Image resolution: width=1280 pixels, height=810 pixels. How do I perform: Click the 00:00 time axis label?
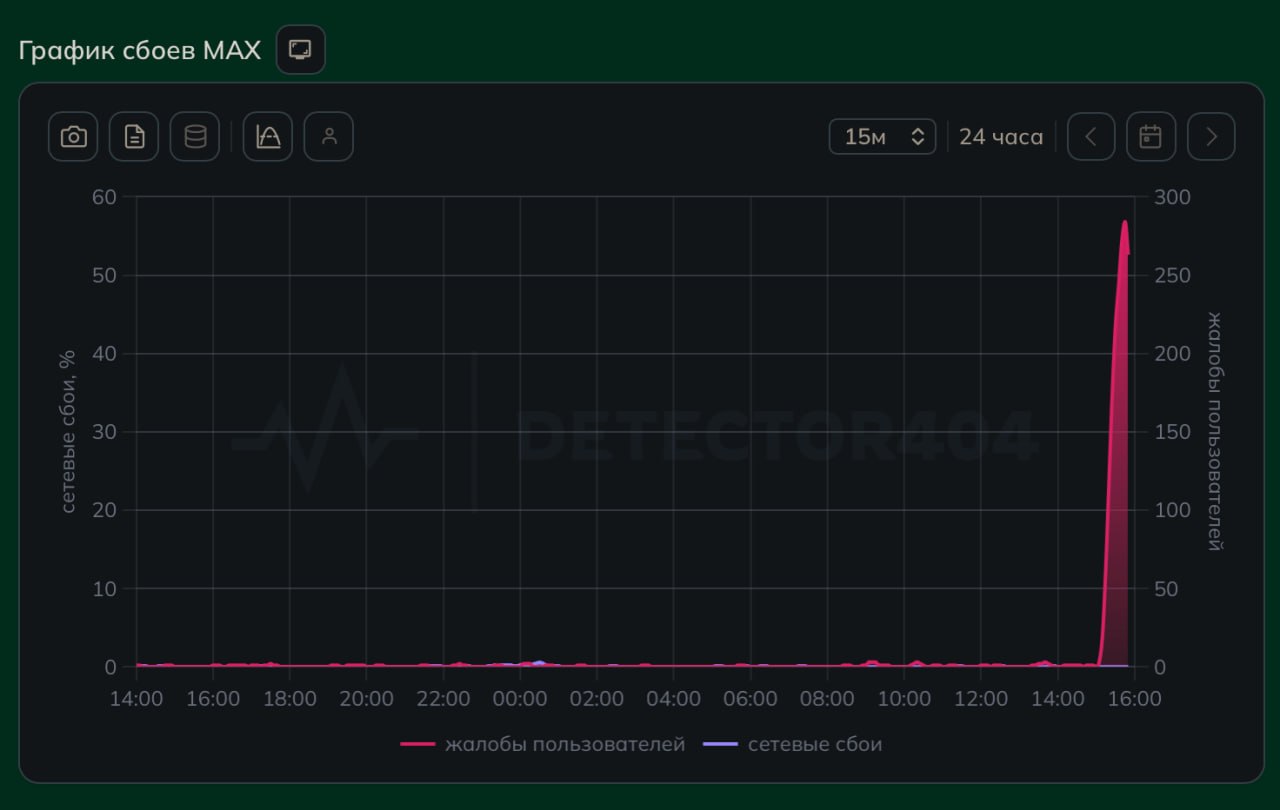520,698
